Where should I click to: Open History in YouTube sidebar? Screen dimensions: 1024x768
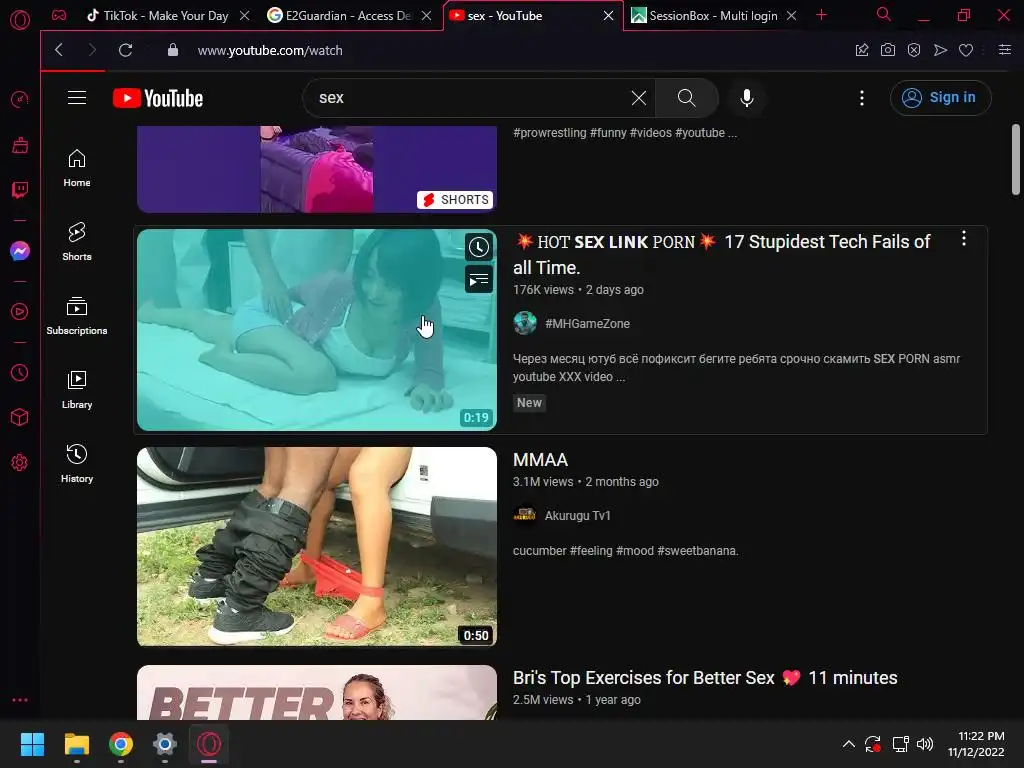point(77,464)
